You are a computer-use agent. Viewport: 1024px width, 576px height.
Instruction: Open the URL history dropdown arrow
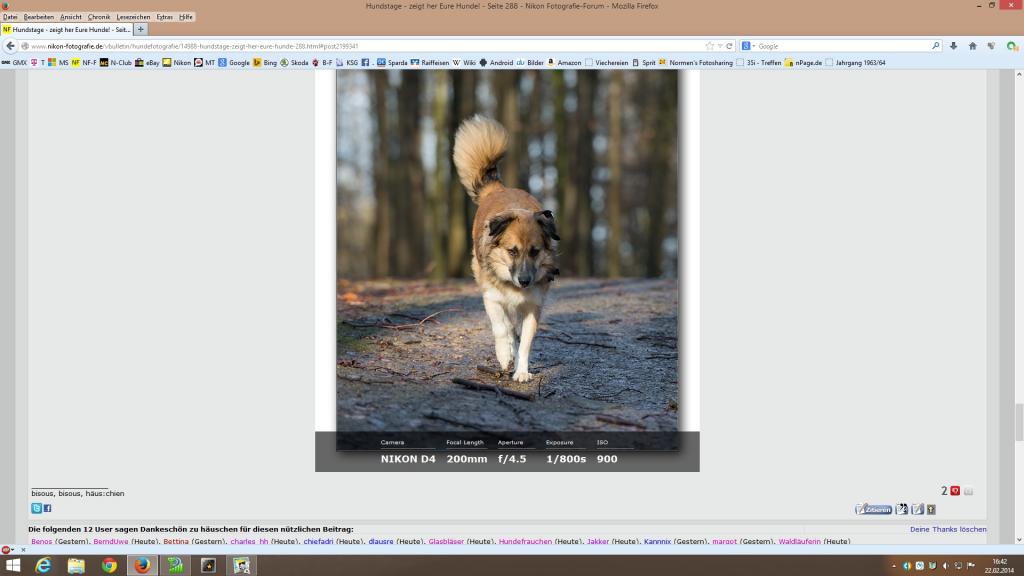click(720, 46)
